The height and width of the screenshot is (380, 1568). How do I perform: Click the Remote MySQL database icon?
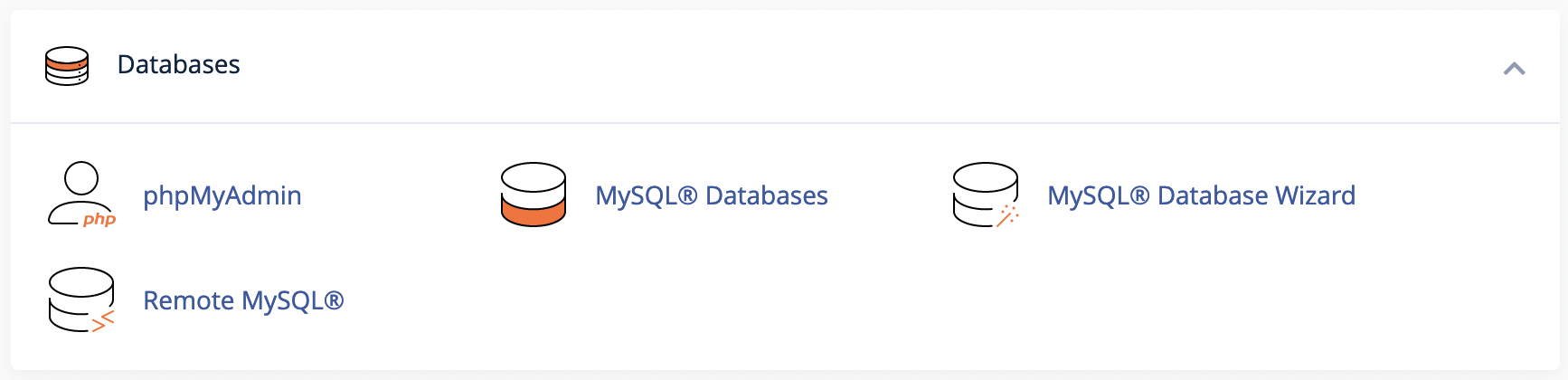click(81, 299)
